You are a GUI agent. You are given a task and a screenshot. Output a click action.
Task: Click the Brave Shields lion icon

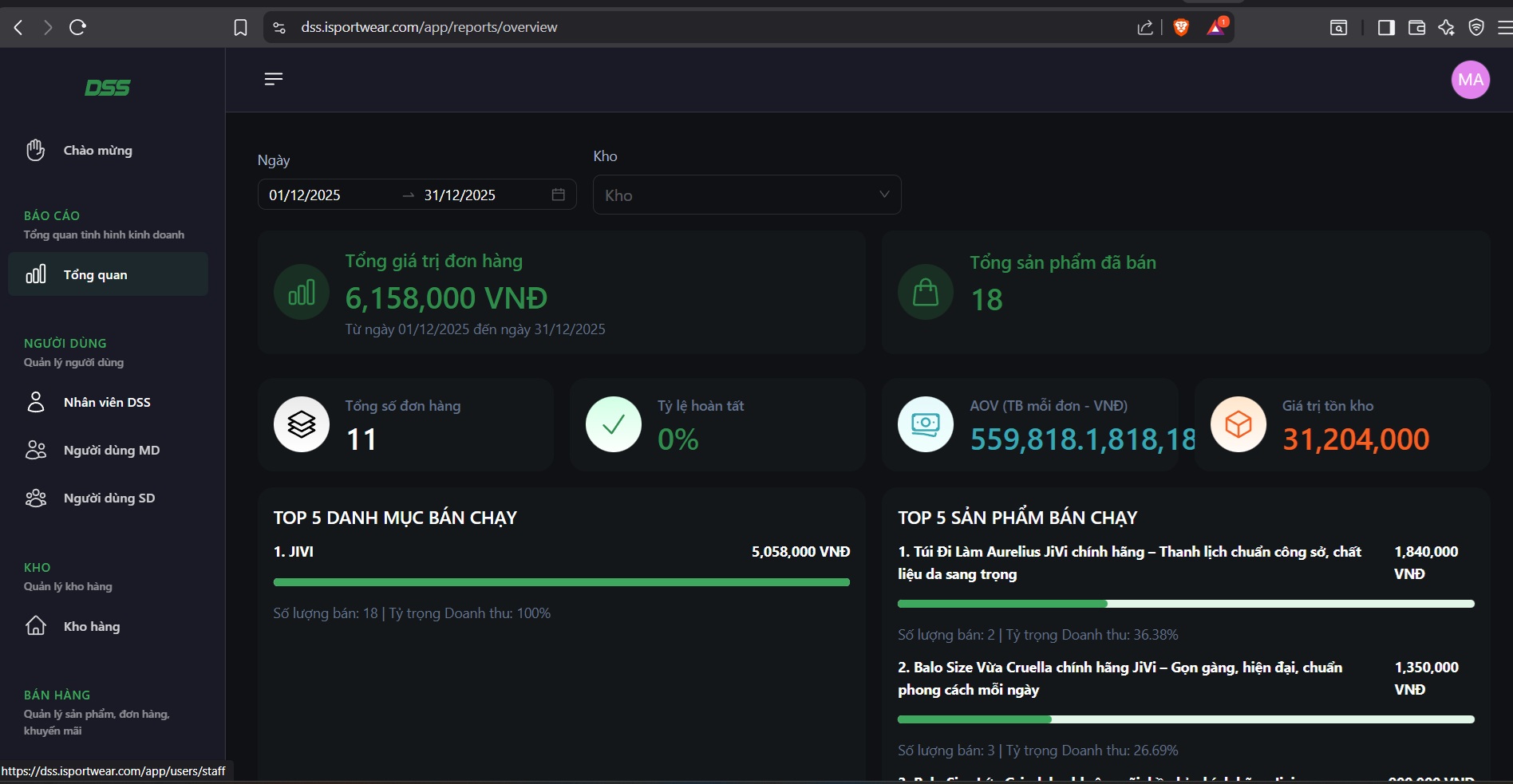click(x=1181, y=28)
